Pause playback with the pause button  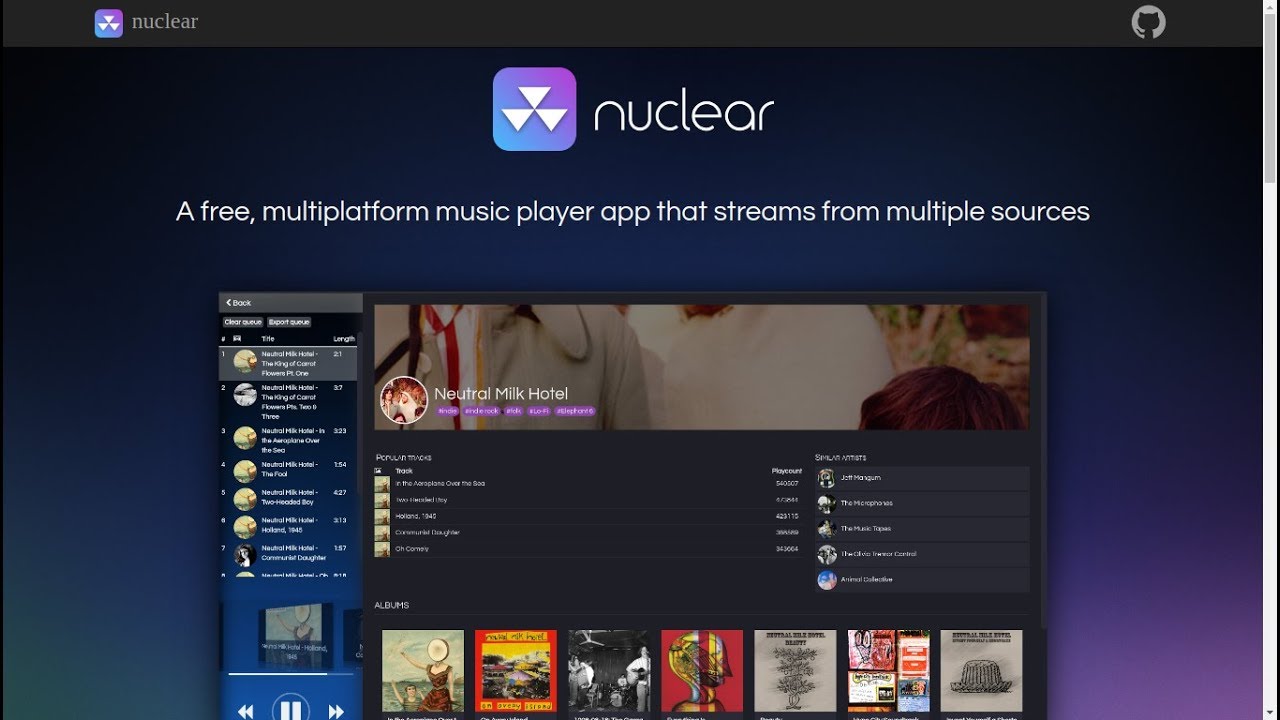point(290,708)
